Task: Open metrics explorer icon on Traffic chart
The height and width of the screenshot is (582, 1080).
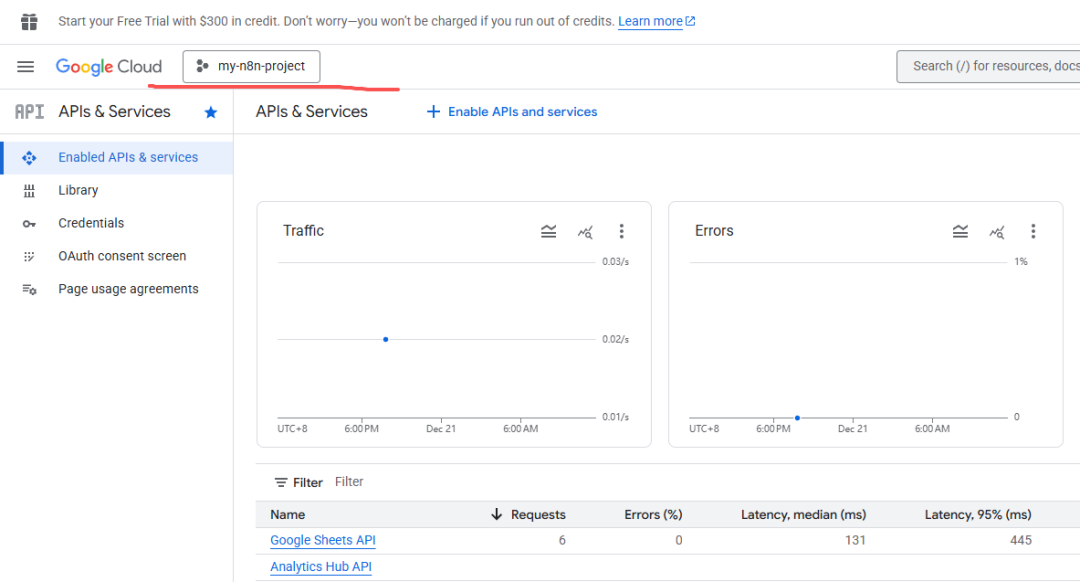Action: 585,231
